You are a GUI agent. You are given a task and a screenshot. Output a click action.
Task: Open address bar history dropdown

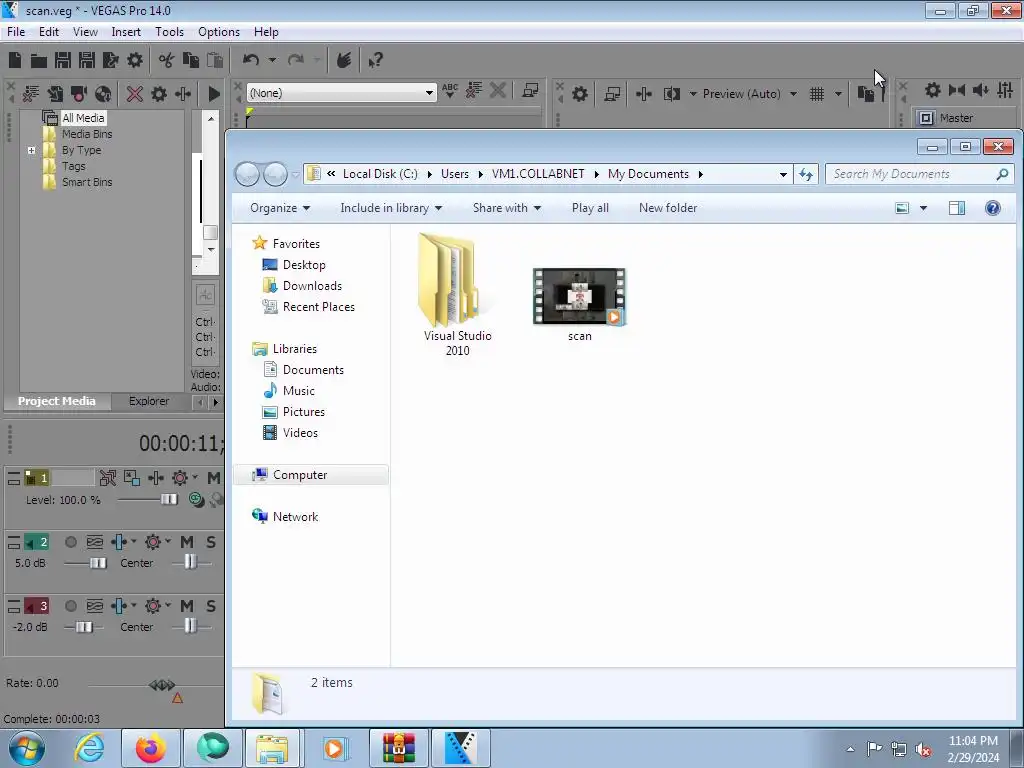(x=783, y=174)
